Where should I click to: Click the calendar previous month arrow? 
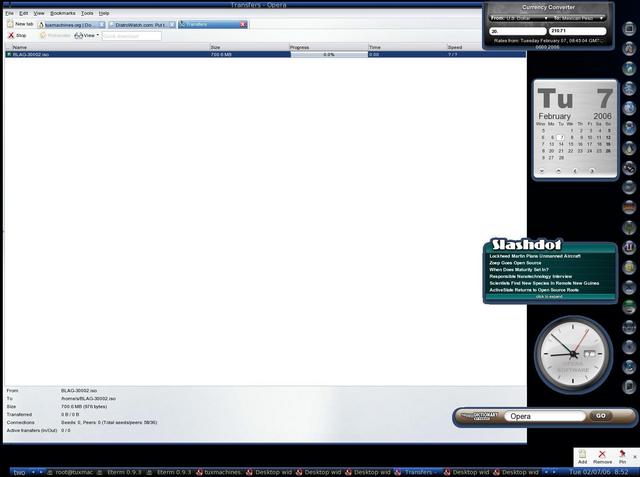[x=575, y=171]
